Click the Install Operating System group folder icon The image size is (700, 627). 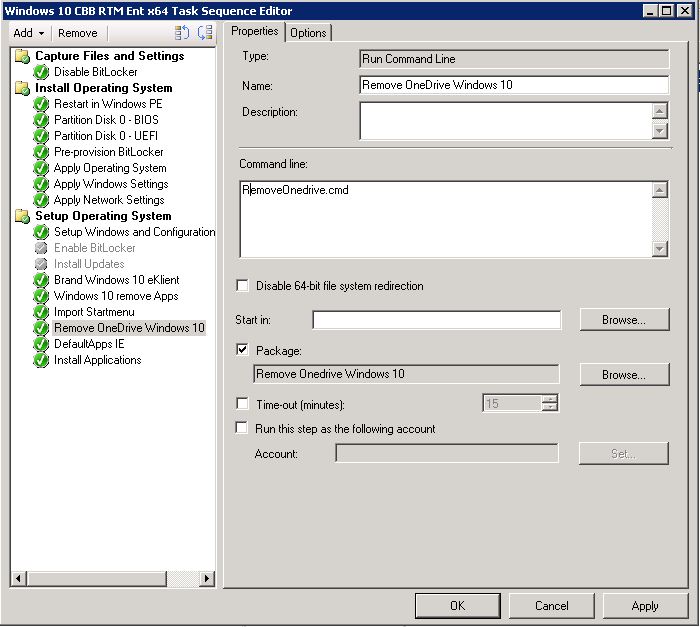point(23,88)
